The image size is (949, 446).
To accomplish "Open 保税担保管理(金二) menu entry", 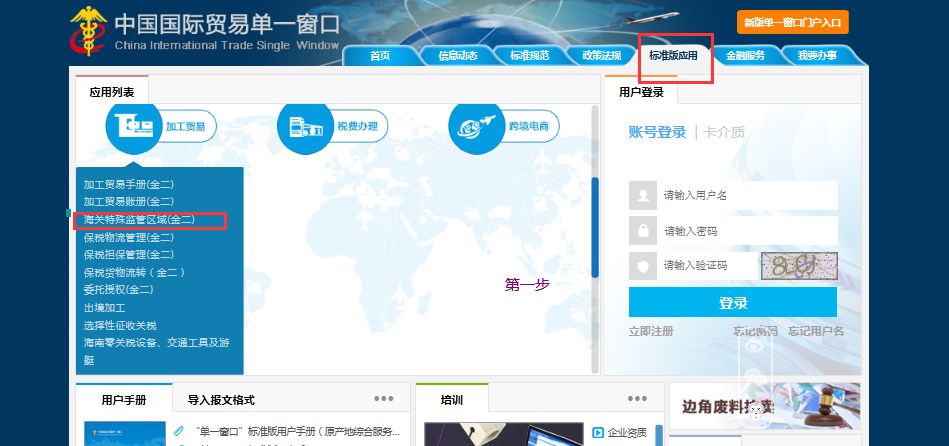I will pyautogui.click(x=129, y=254).
